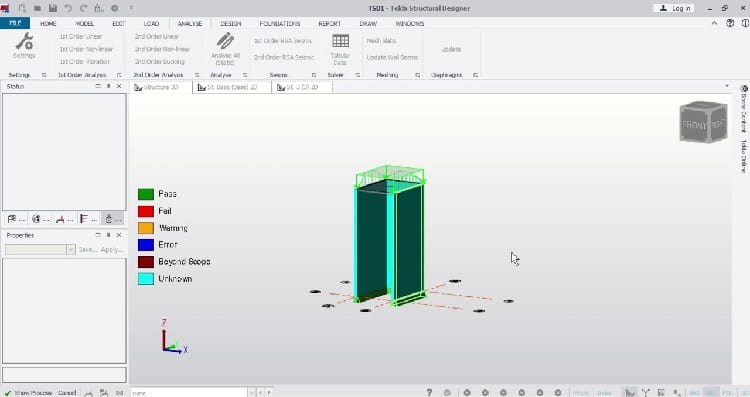Viewport: 750px width, 397px height.
Task: Click the red Fail legend swatch
Action: pyautogui.click(x=146, y=211)
